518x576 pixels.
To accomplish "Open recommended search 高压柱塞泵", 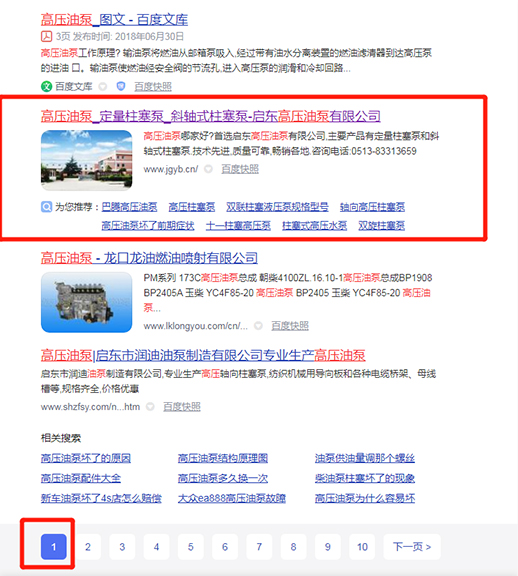I will [x=192, y=207].
